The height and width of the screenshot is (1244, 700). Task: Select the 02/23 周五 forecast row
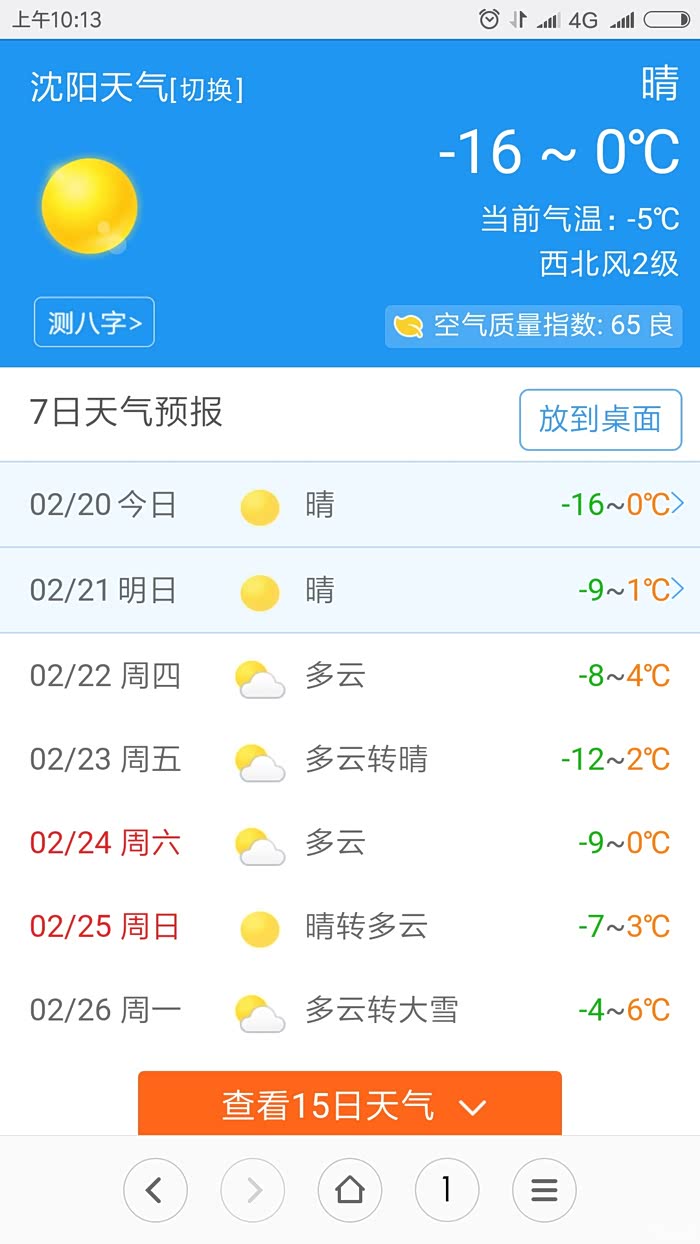[x=350, y=760]
